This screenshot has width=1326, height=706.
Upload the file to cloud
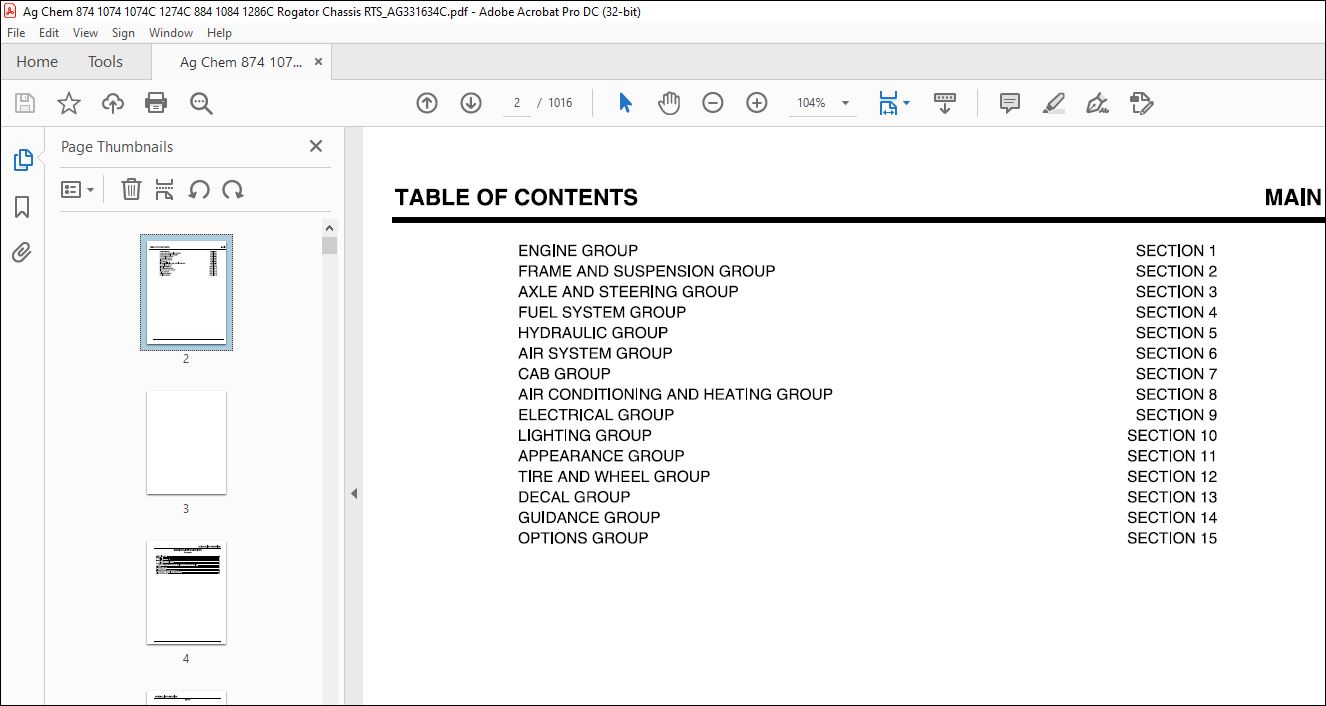[113, 103]
